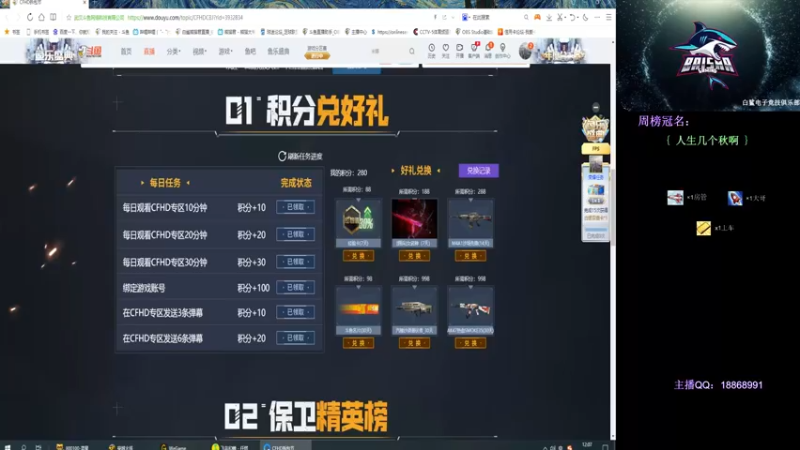This screenshot has height=450, width=800.
Task: Reload the page with the browser refresh icon
Action: click(30, 17)
